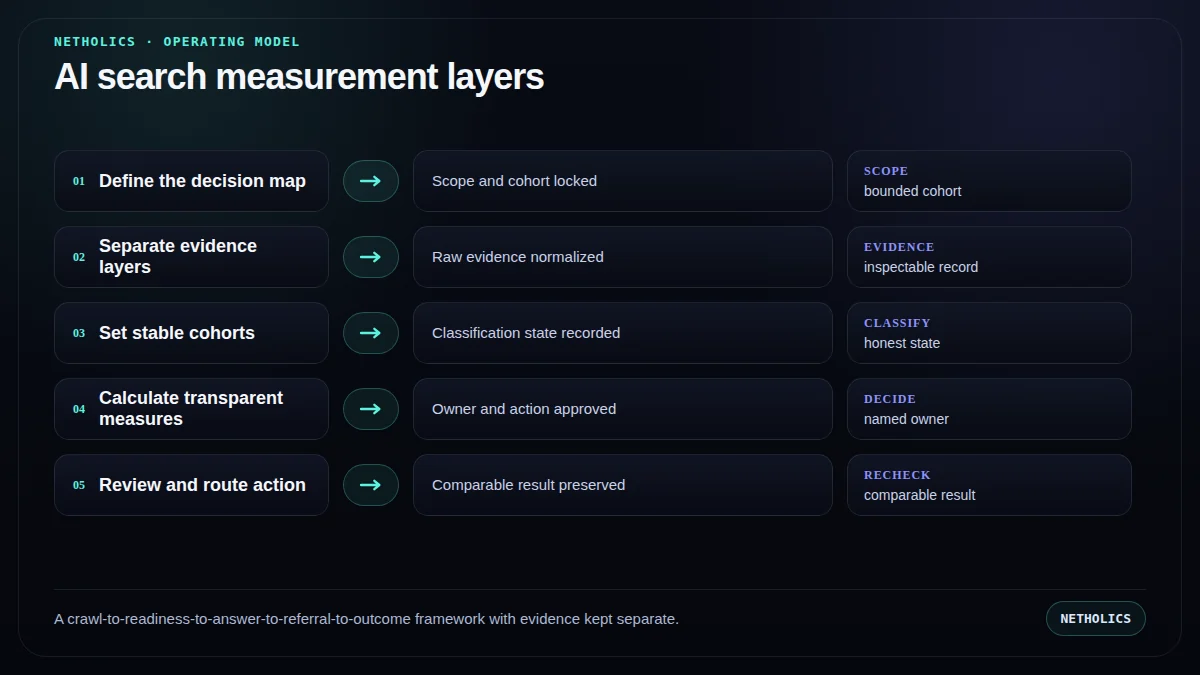The image size is (1200, 675).
Task: Select the CLASSIFY honest state tag
Action: click(989, 333)
